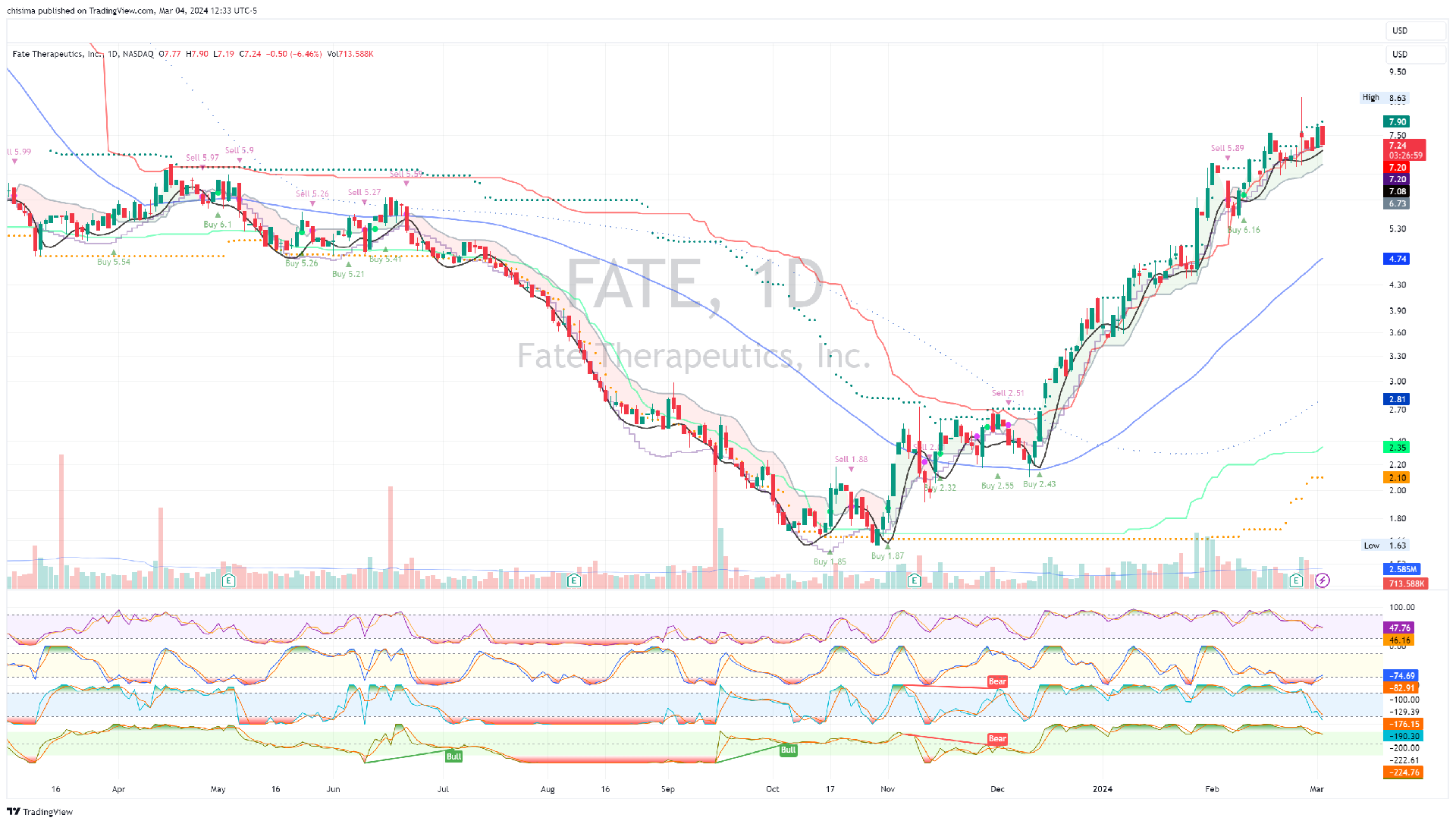Click the red Bear label near December
1456x824 pixels.
(x=997, y=681)
